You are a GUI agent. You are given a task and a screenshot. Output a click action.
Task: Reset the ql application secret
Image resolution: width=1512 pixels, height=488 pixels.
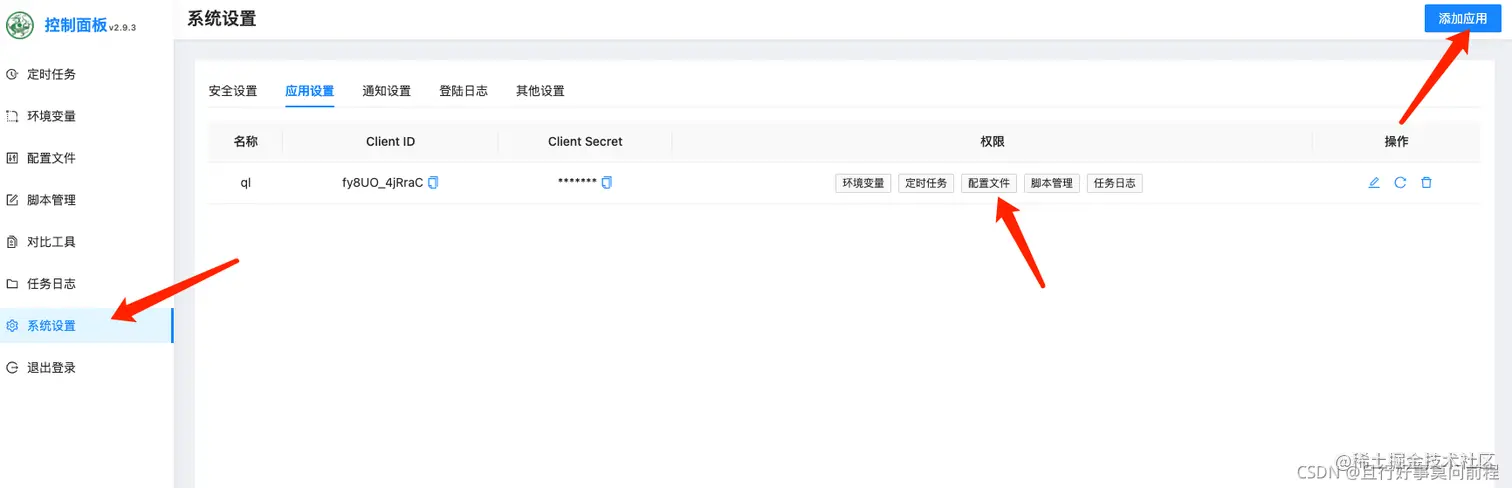[x=1400, y=183]
